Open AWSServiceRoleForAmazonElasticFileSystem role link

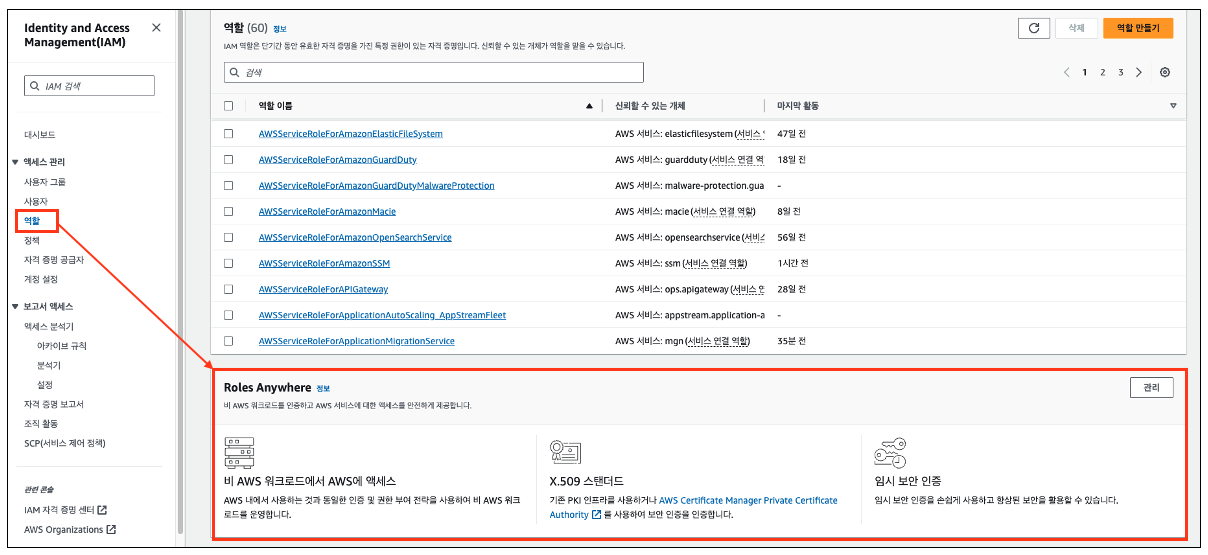click(350, 133)
